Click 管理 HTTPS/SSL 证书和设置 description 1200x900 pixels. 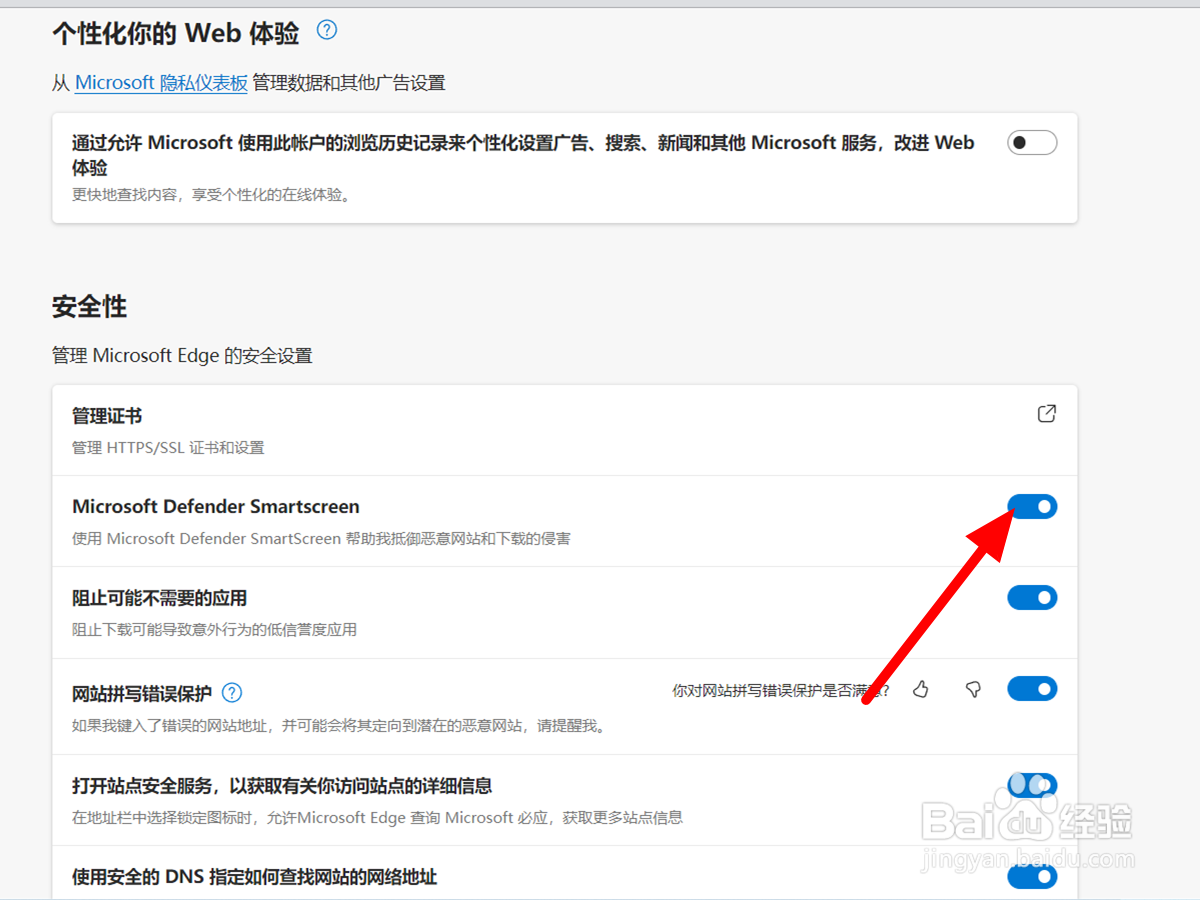(168, 447)
